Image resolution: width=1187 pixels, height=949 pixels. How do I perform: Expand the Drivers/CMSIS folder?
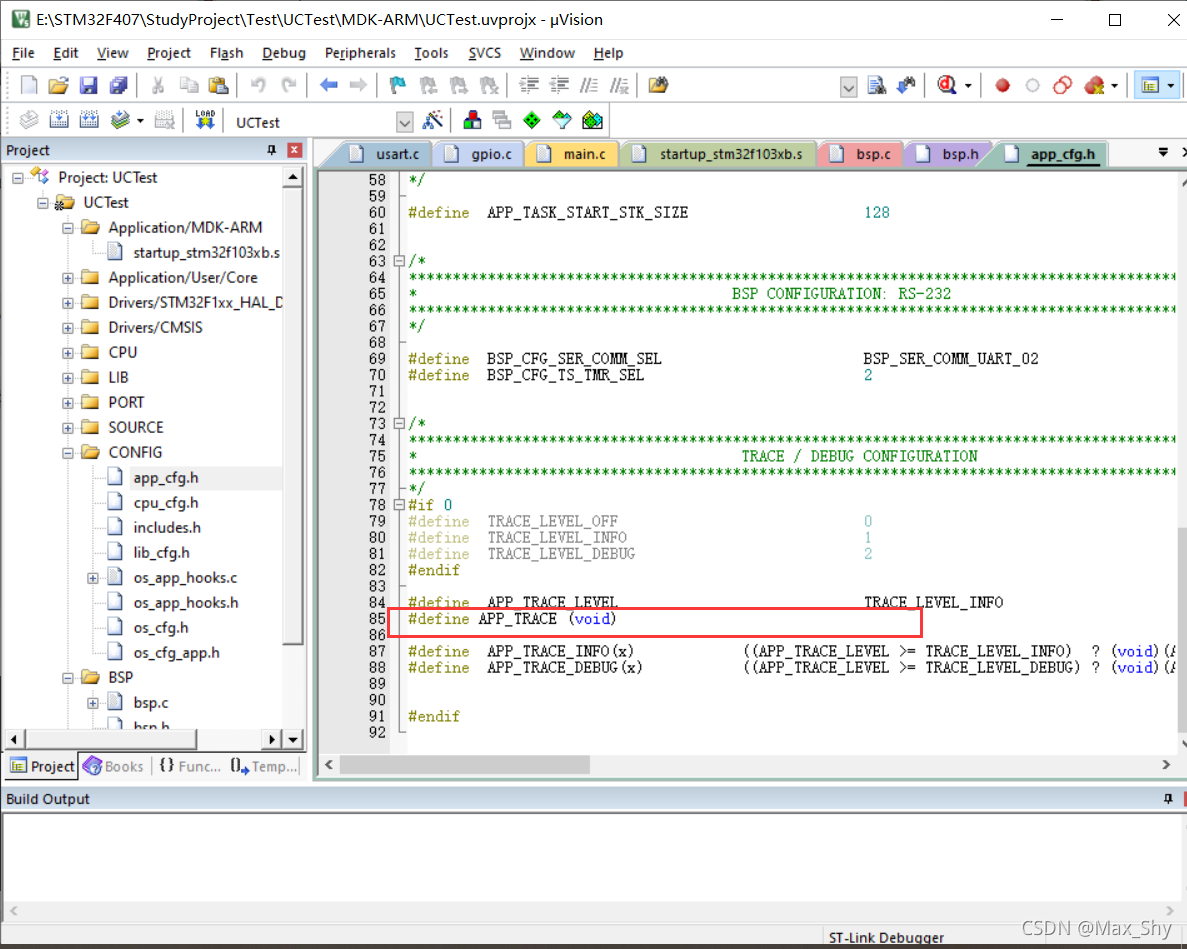point(67,328)
